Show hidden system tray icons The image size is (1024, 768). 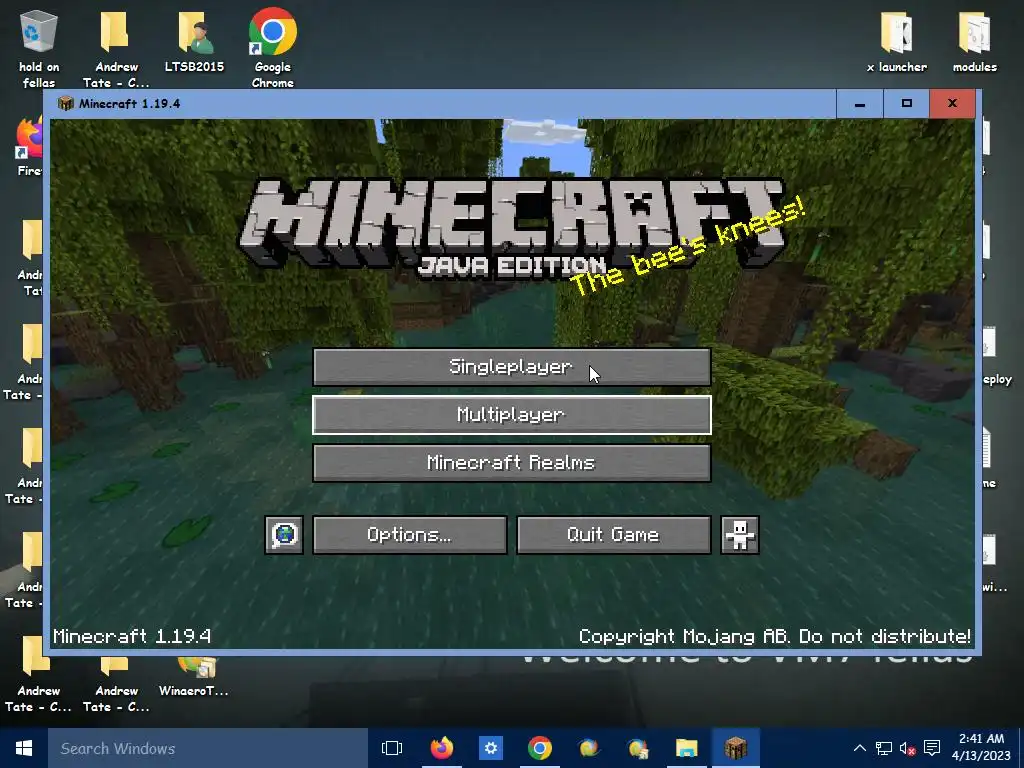pyautogui.click(x=860, y=748)
